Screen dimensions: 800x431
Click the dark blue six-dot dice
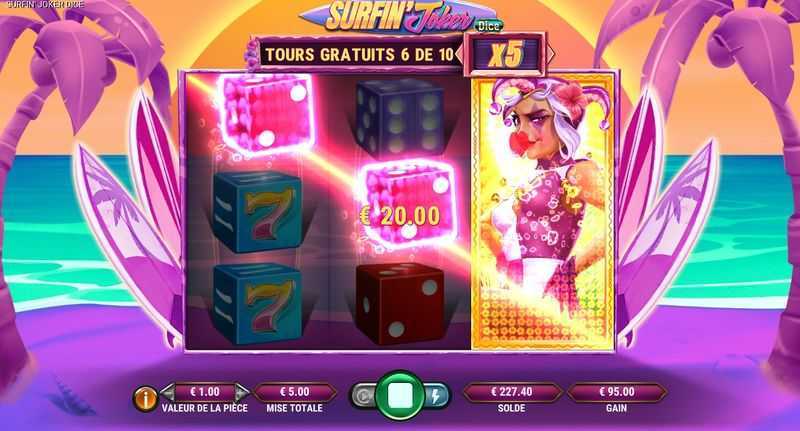coord(399,118)
